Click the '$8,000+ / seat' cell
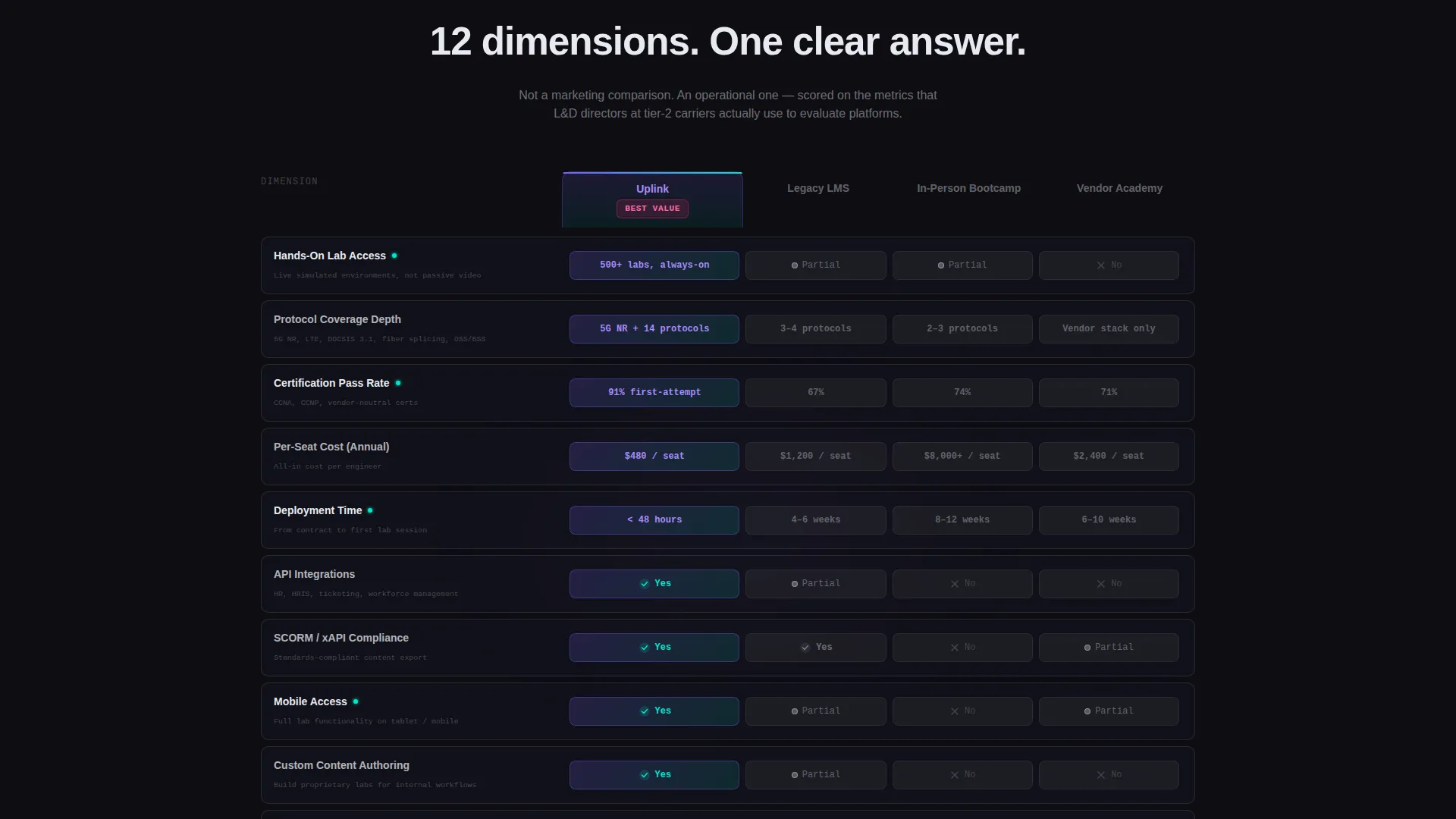 (962, 457)
